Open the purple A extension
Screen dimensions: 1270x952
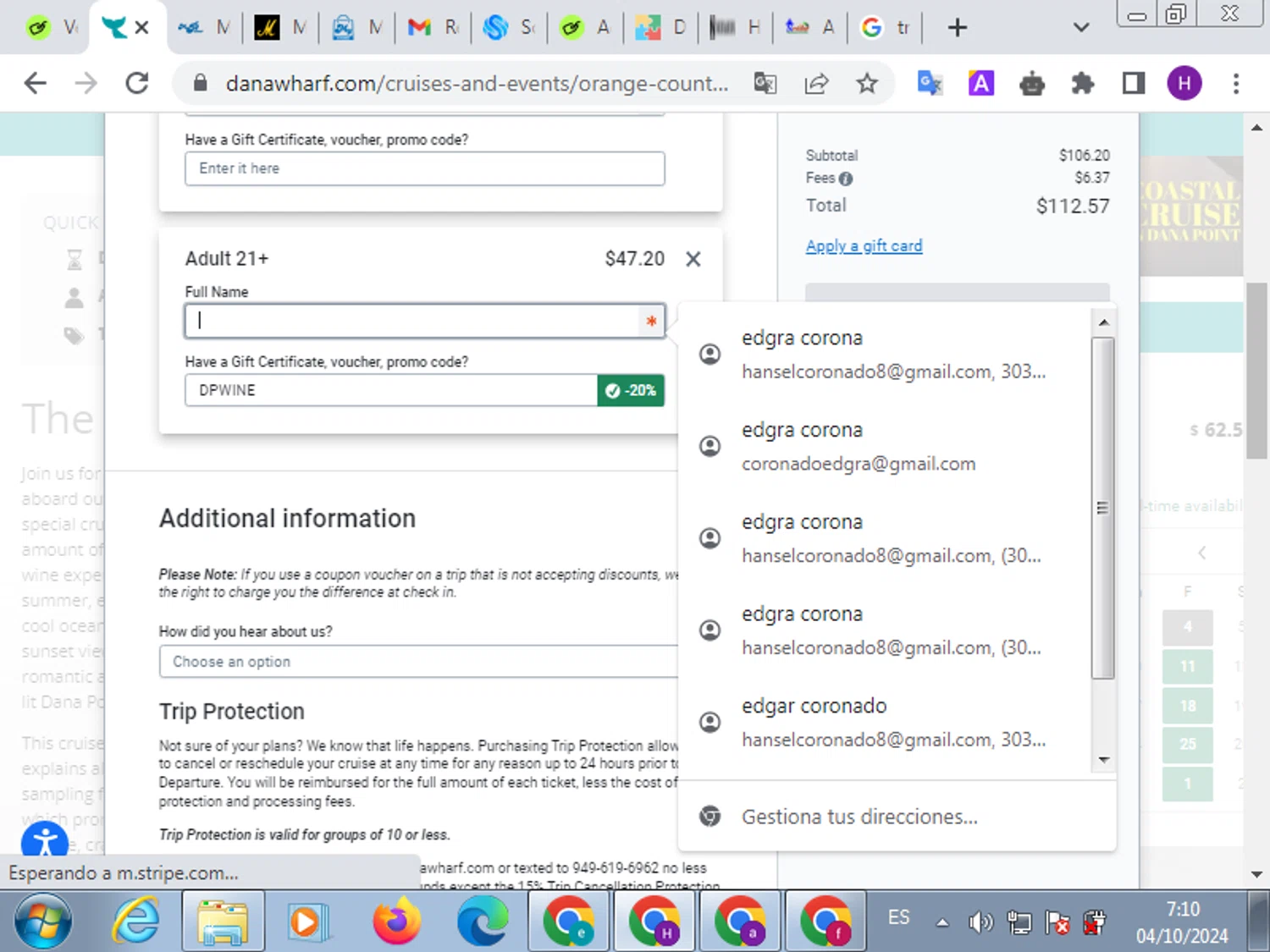(981, 83)
